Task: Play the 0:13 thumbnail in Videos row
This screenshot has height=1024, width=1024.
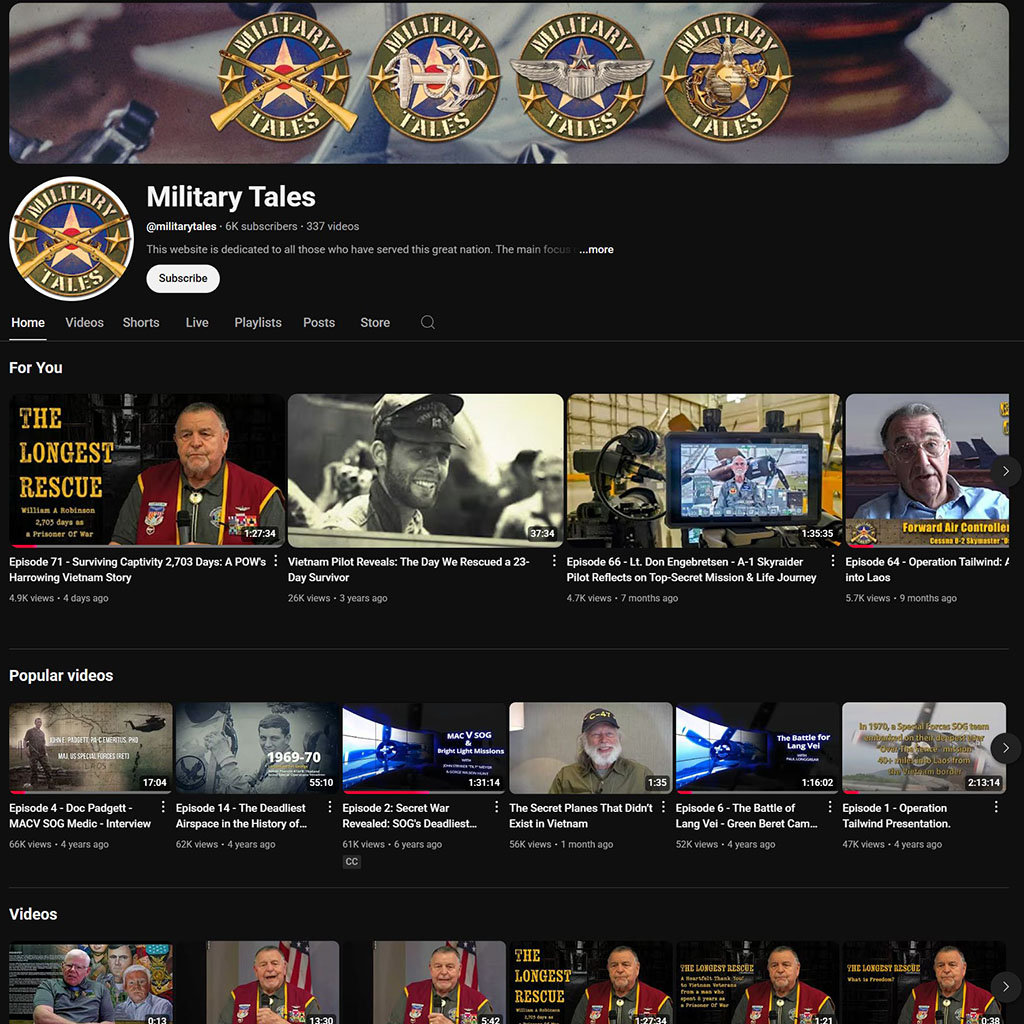Action: (91, 982)
